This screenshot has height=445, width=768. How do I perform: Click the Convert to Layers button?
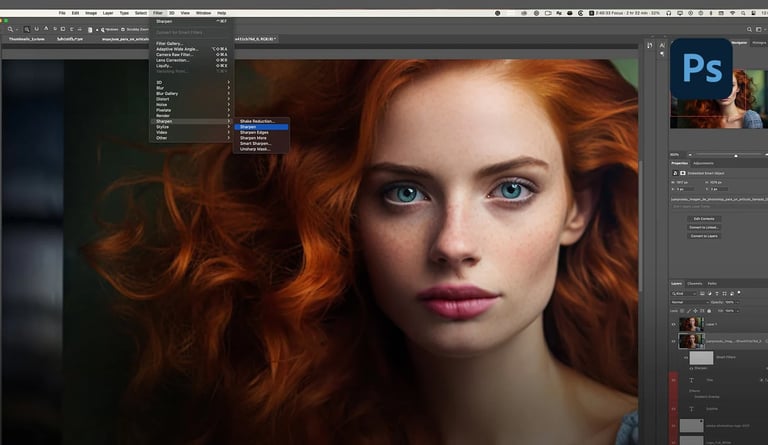(x=704, y=236)
